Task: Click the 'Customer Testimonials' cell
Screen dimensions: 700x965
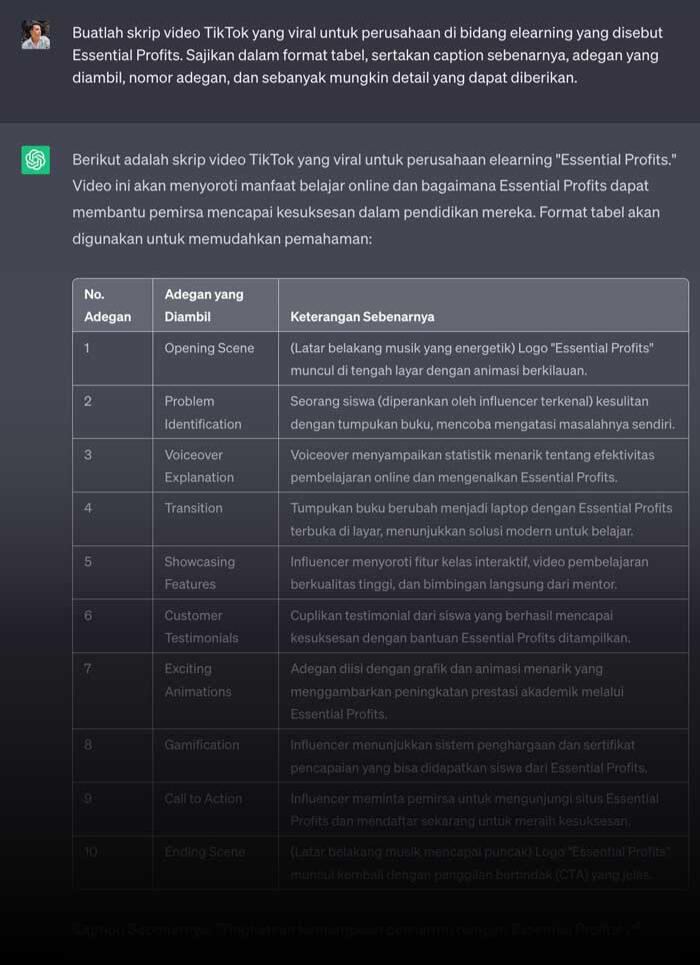Action: click(215, 626)
